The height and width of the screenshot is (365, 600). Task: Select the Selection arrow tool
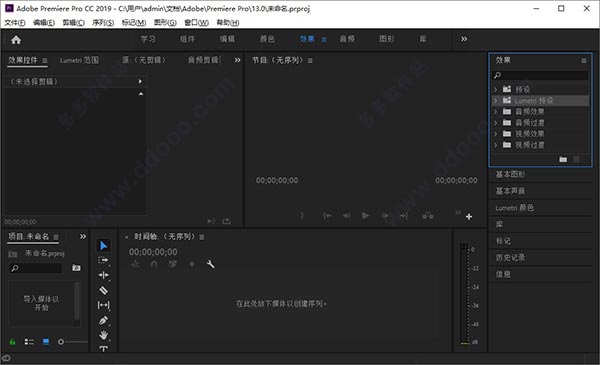click(104, 245)
